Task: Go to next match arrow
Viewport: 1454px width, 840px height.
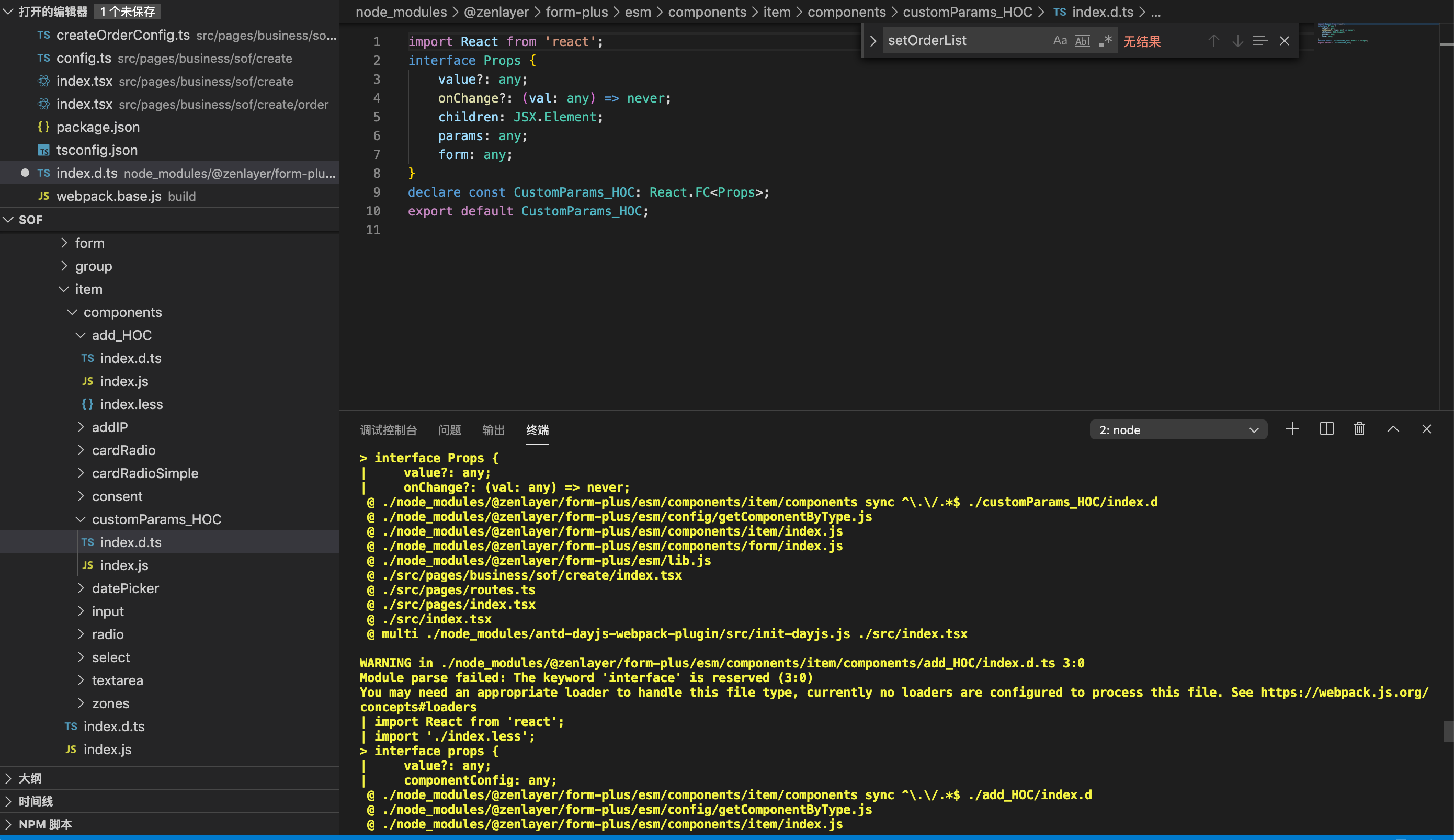Action: [1237, 40]
